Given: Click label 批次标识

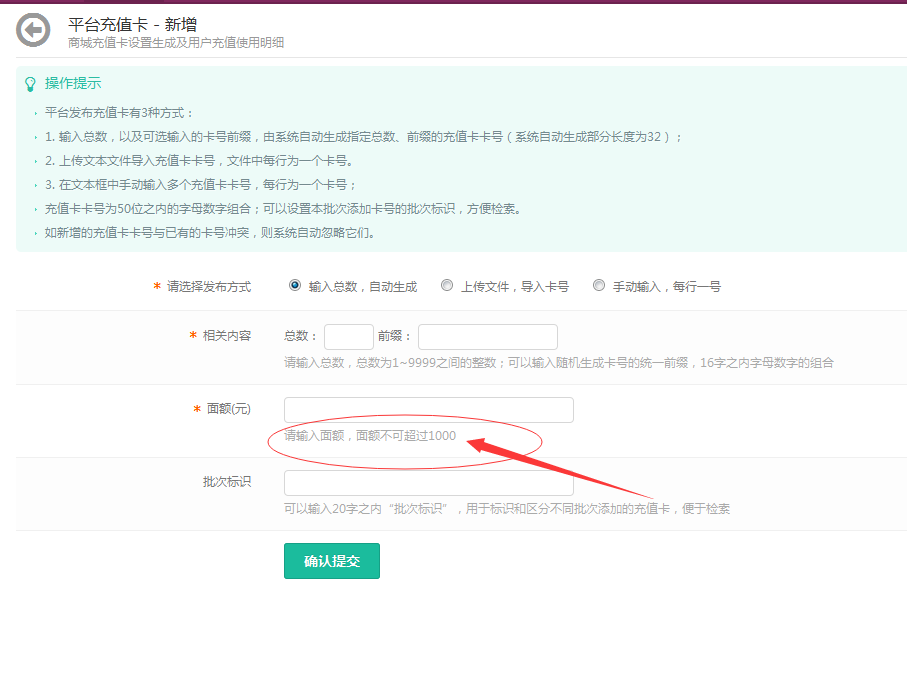Looking at the screenshot, I should (227, 481).
